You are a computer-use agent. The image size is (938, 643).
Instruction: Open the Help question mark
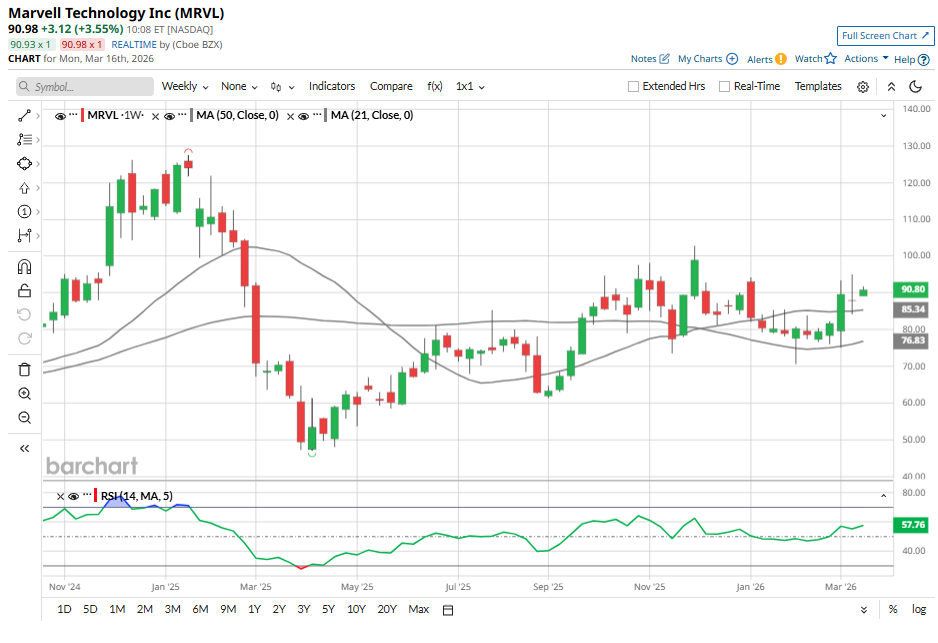click(924, 59)
